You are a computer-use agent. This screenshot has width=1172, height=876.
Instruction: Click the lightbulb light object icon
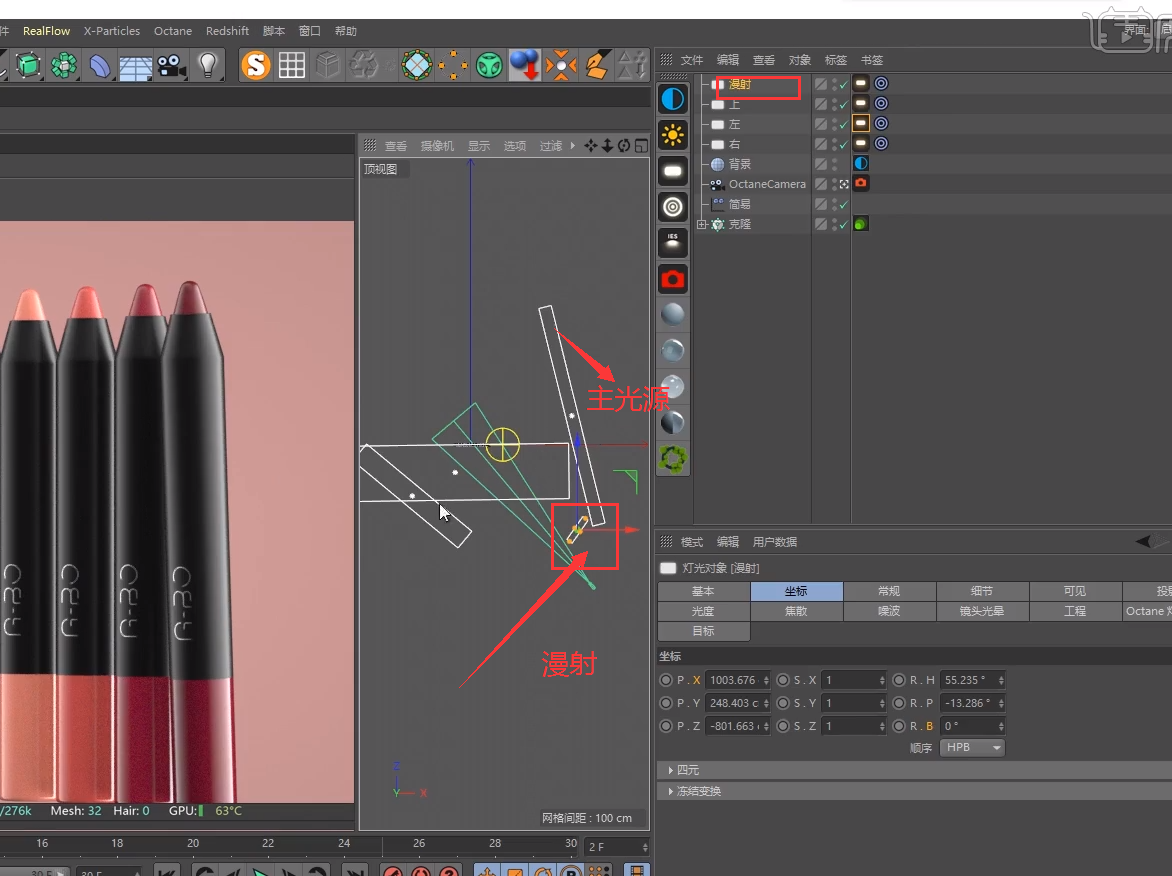pos(207,66)
